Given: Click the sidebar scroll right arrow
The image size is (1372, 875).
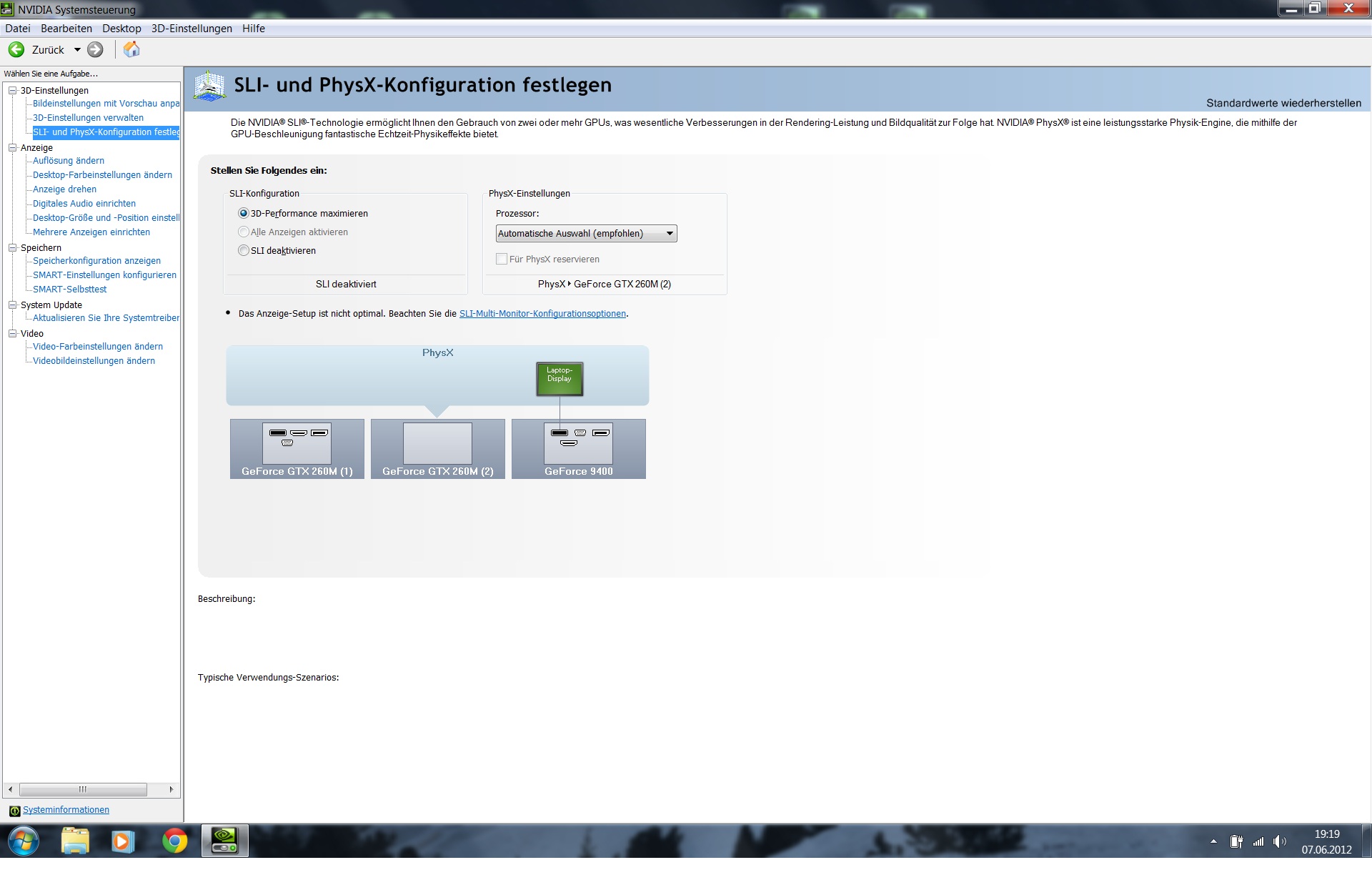Looking at the screenshot, I should tap(171, 789).
